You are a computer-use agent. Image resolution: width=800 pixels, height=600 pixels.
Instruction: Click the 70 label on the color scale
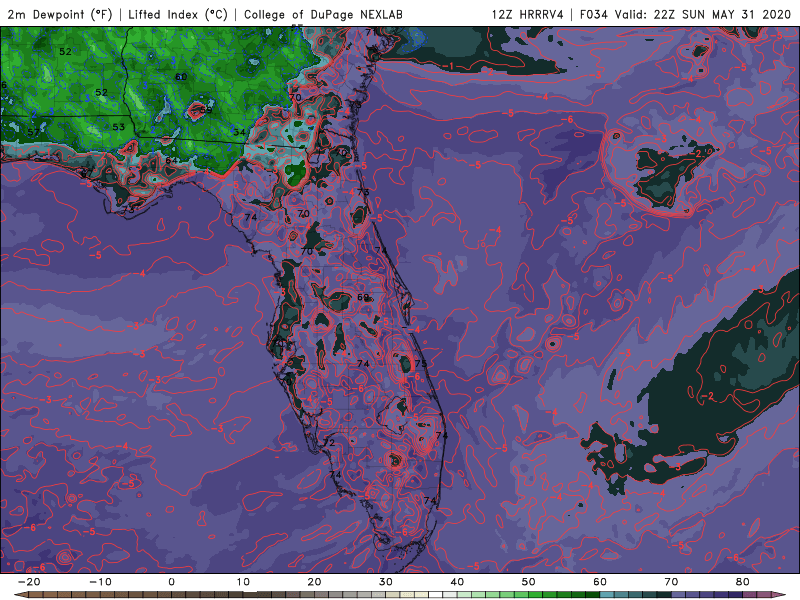(x=671, y=582)
